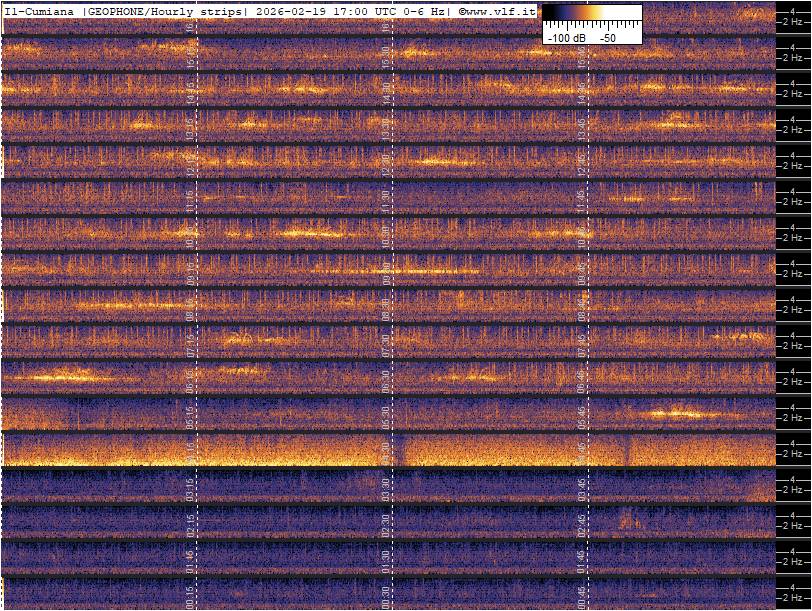This screenshot has width=812, height=611.
Task: Click the -50 legend scale label
Action: click(608, 37)
